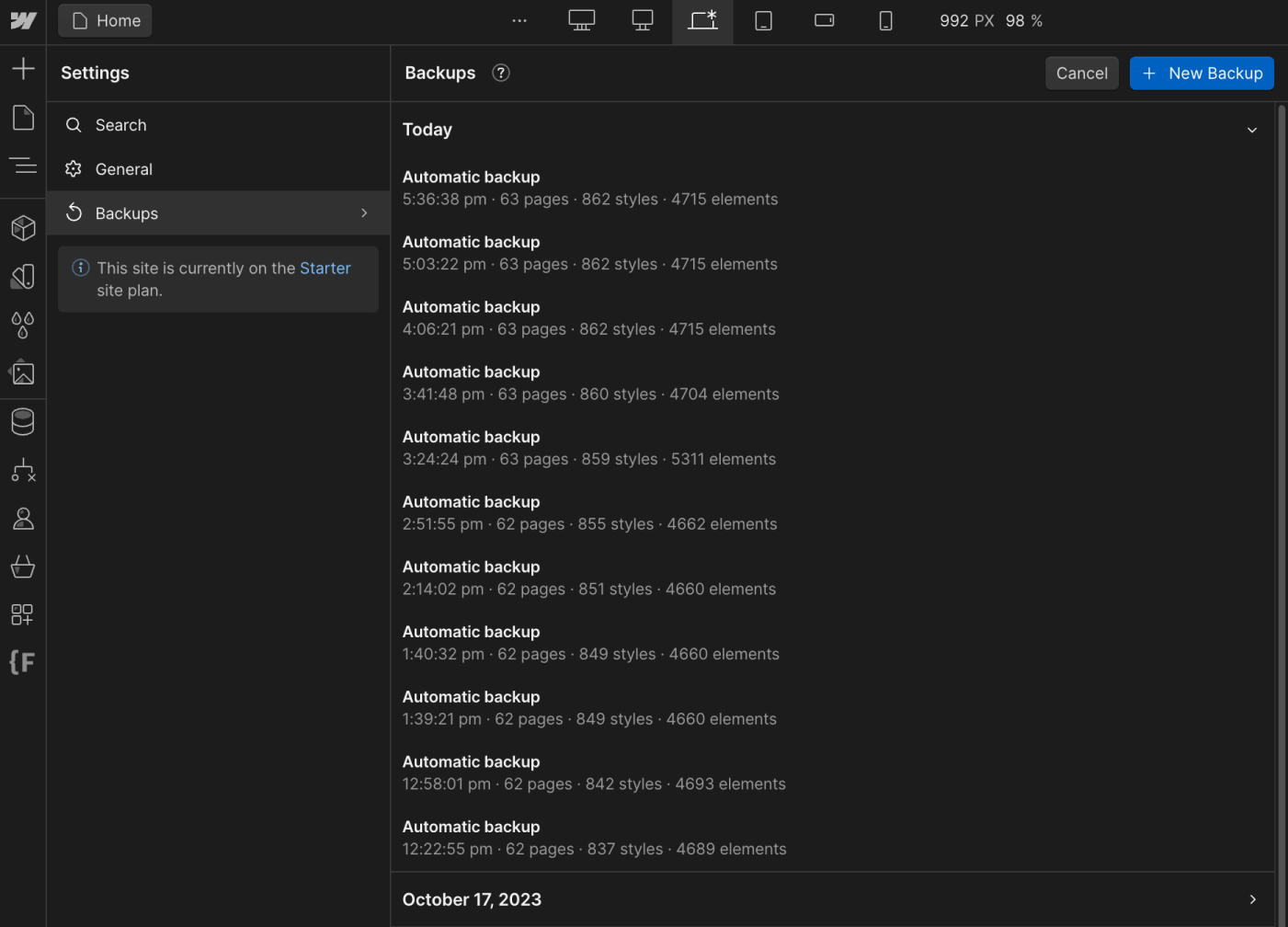Open the Starter site plan link
1288x927 pixels.
click(325, 268)
